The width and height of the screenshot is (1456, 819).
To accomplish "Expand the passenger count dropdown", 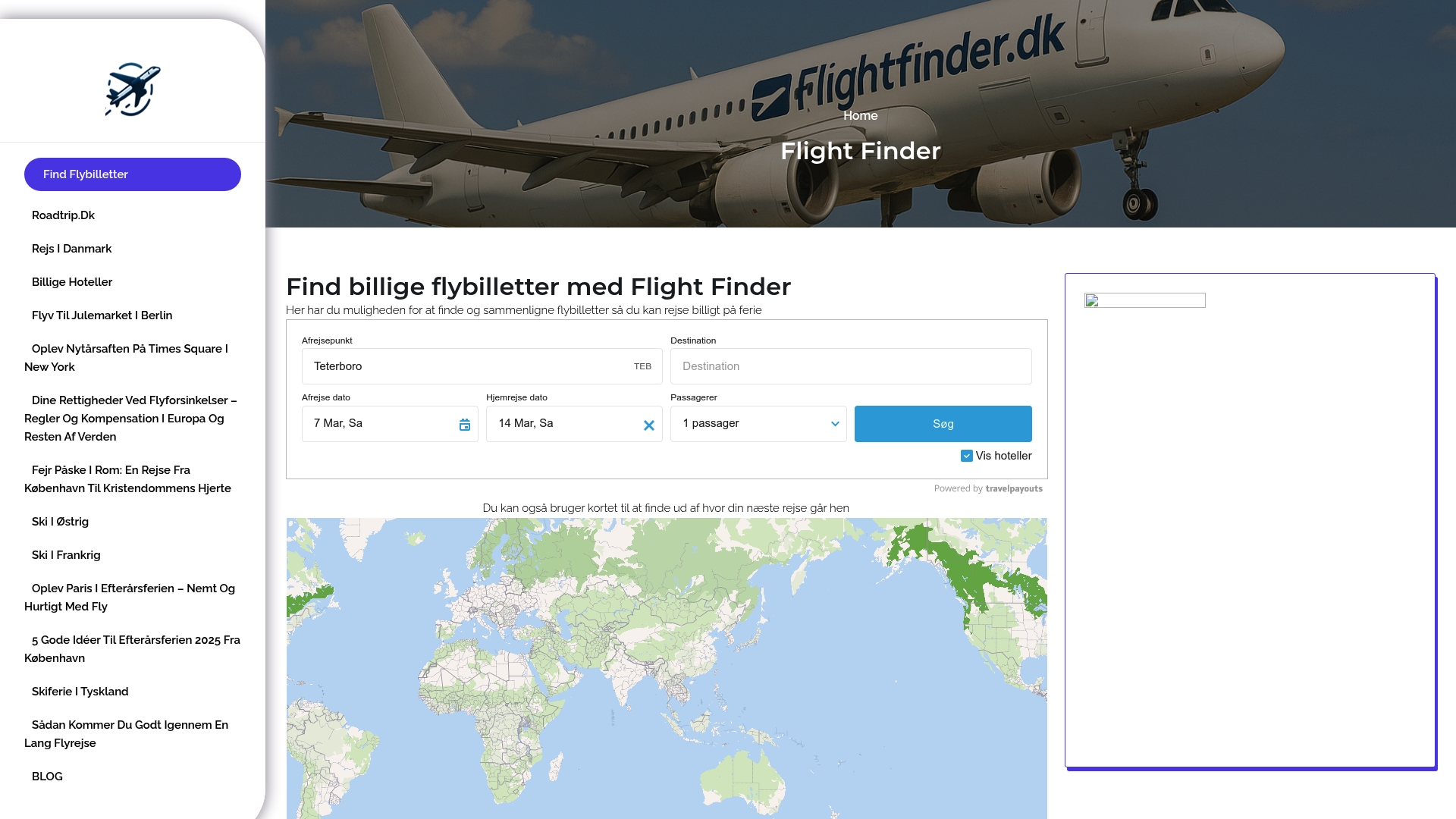I will (758, 424).
